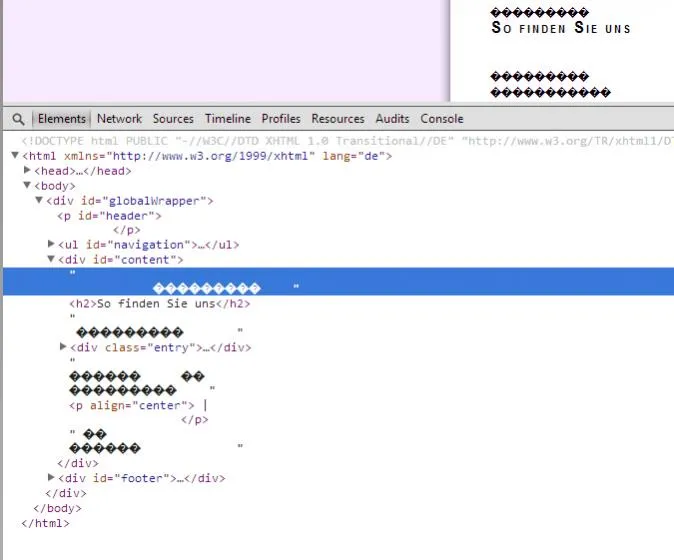Open the Network tab
Image resolution: width=674 pixels, height=560 pixels.
119,119
